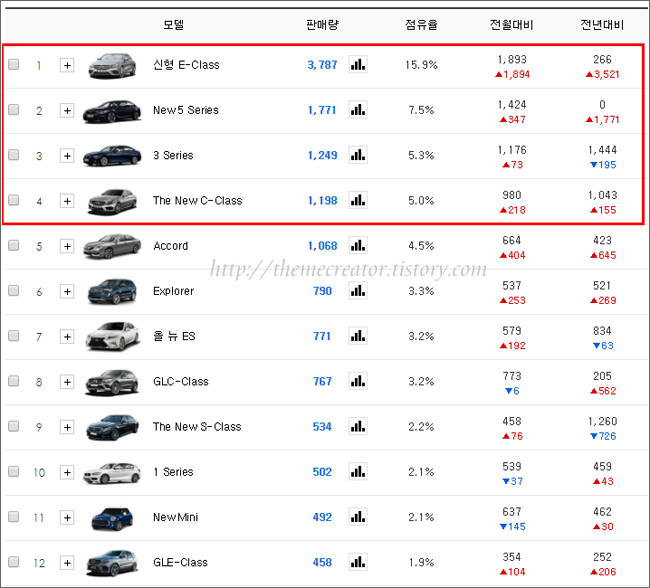Select The New C-Class checkbox
The image size is (650, 588).
[14, 200]
